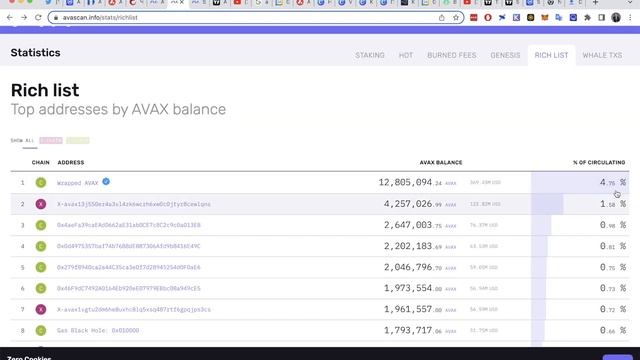Open the Chrome three-dot menu

pyautogui.click(x=630, y=18)
